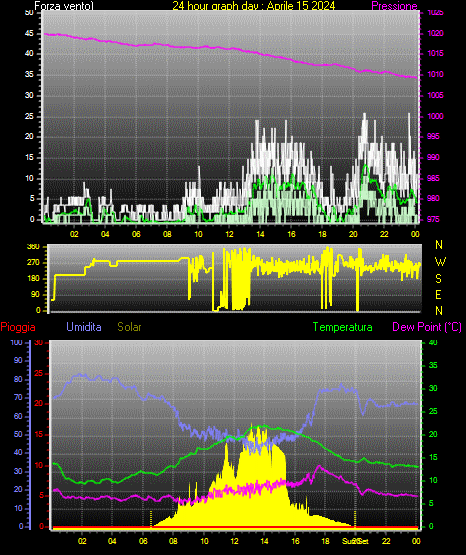Select the 24 hour graph day title
Viewport: 466px width, 555px height.
pos(254,6)
